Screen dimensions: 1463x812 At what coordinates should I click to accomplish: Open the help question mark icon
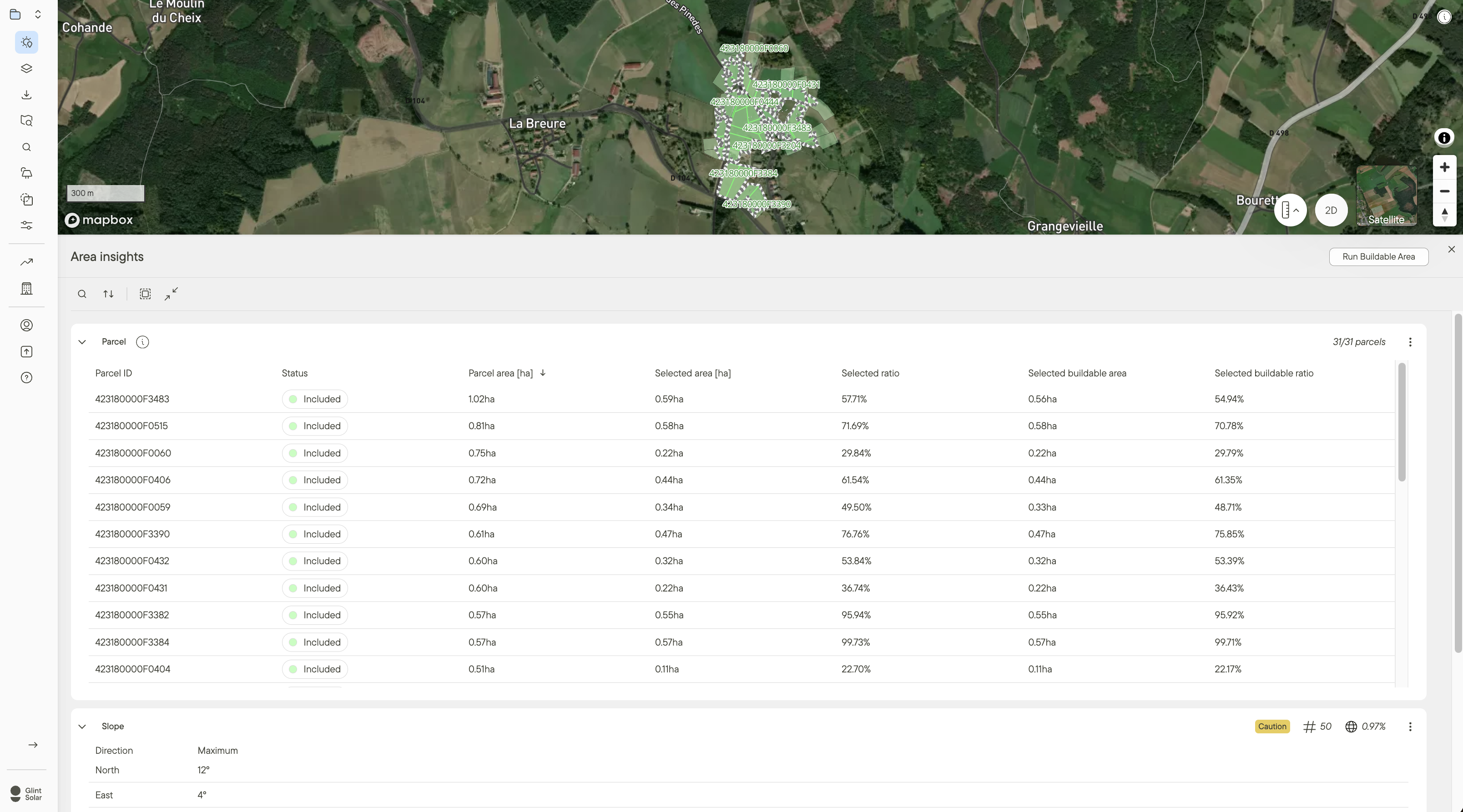tap(26, 378)
